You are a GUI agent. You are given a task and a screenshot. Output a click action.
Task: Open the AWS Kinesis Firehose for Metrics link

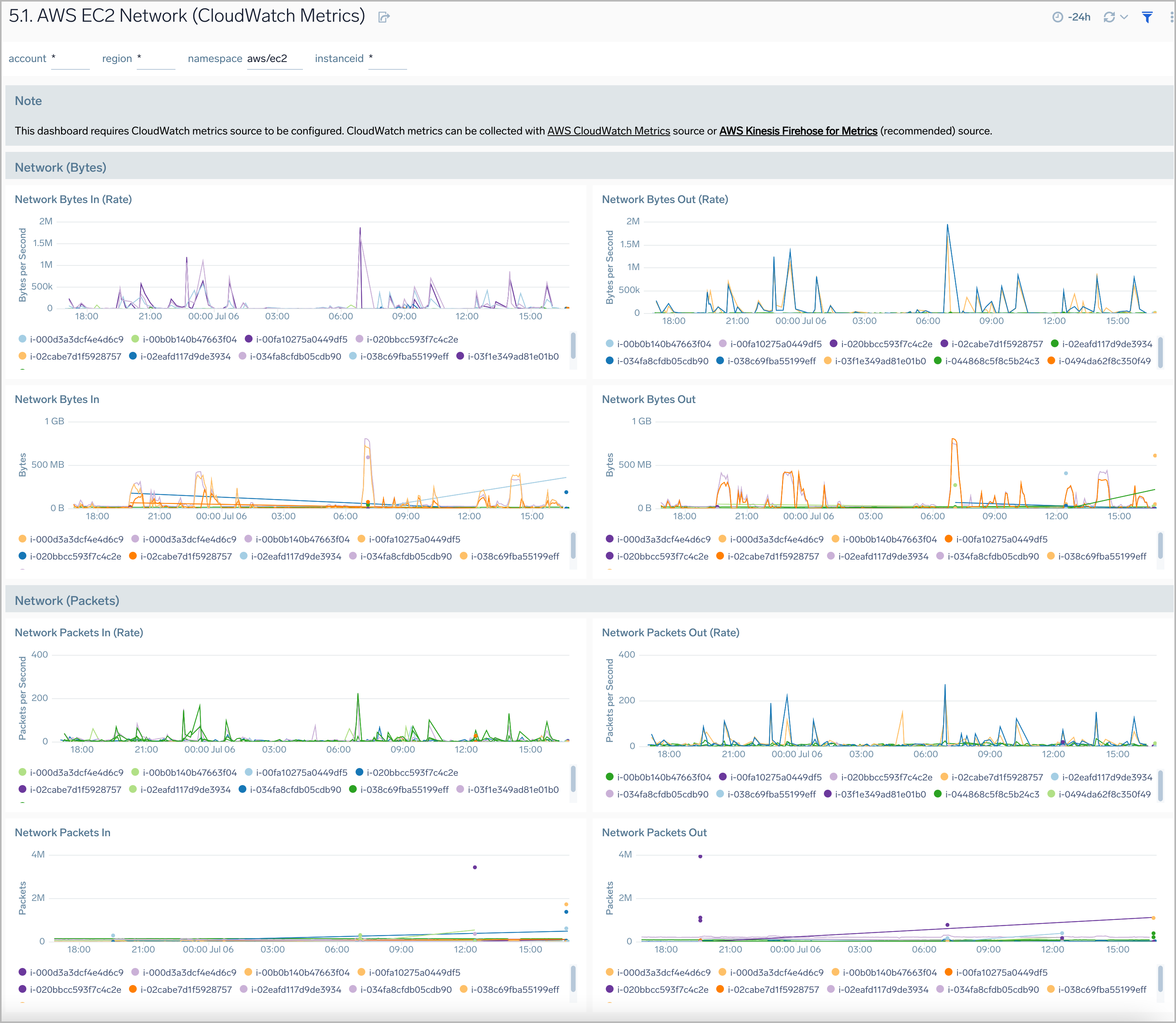798,131
